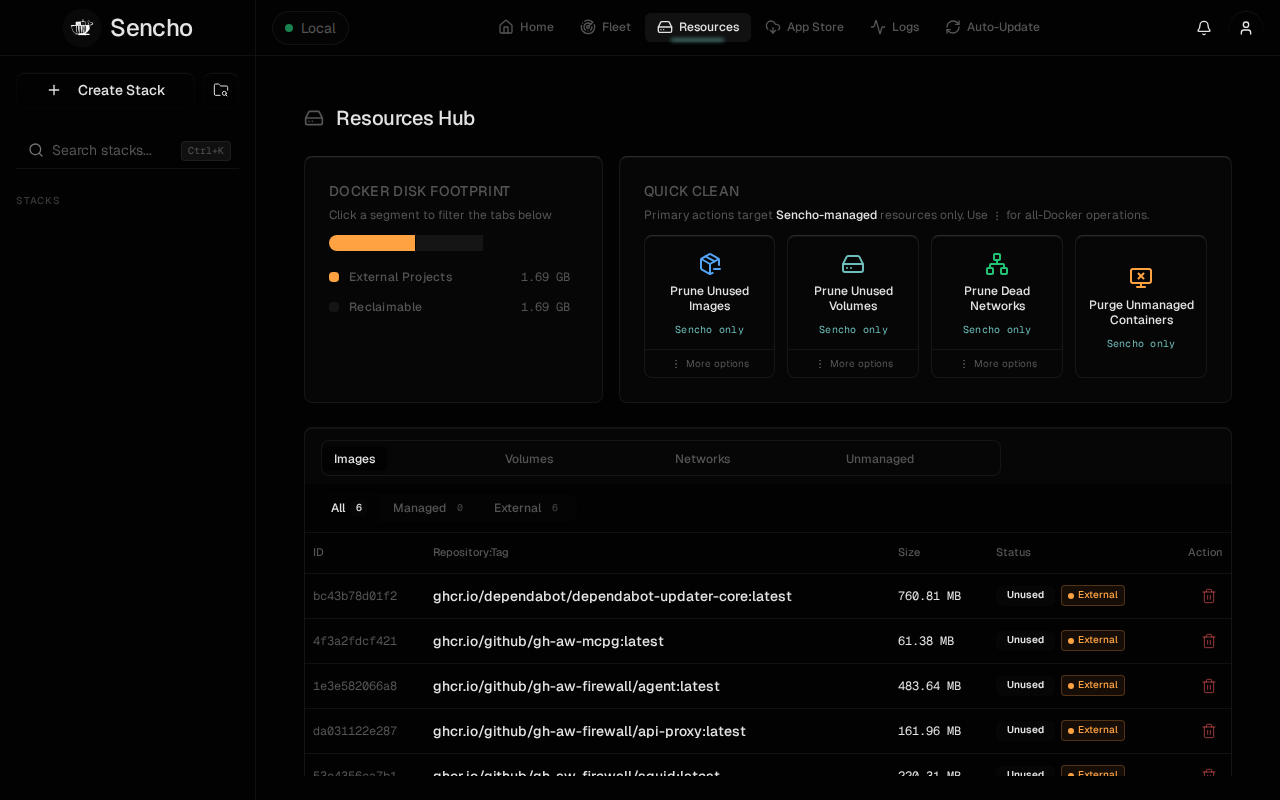Screen dimensions: 1280x800
Task: Filter by External images
Action: coord(526,508)
